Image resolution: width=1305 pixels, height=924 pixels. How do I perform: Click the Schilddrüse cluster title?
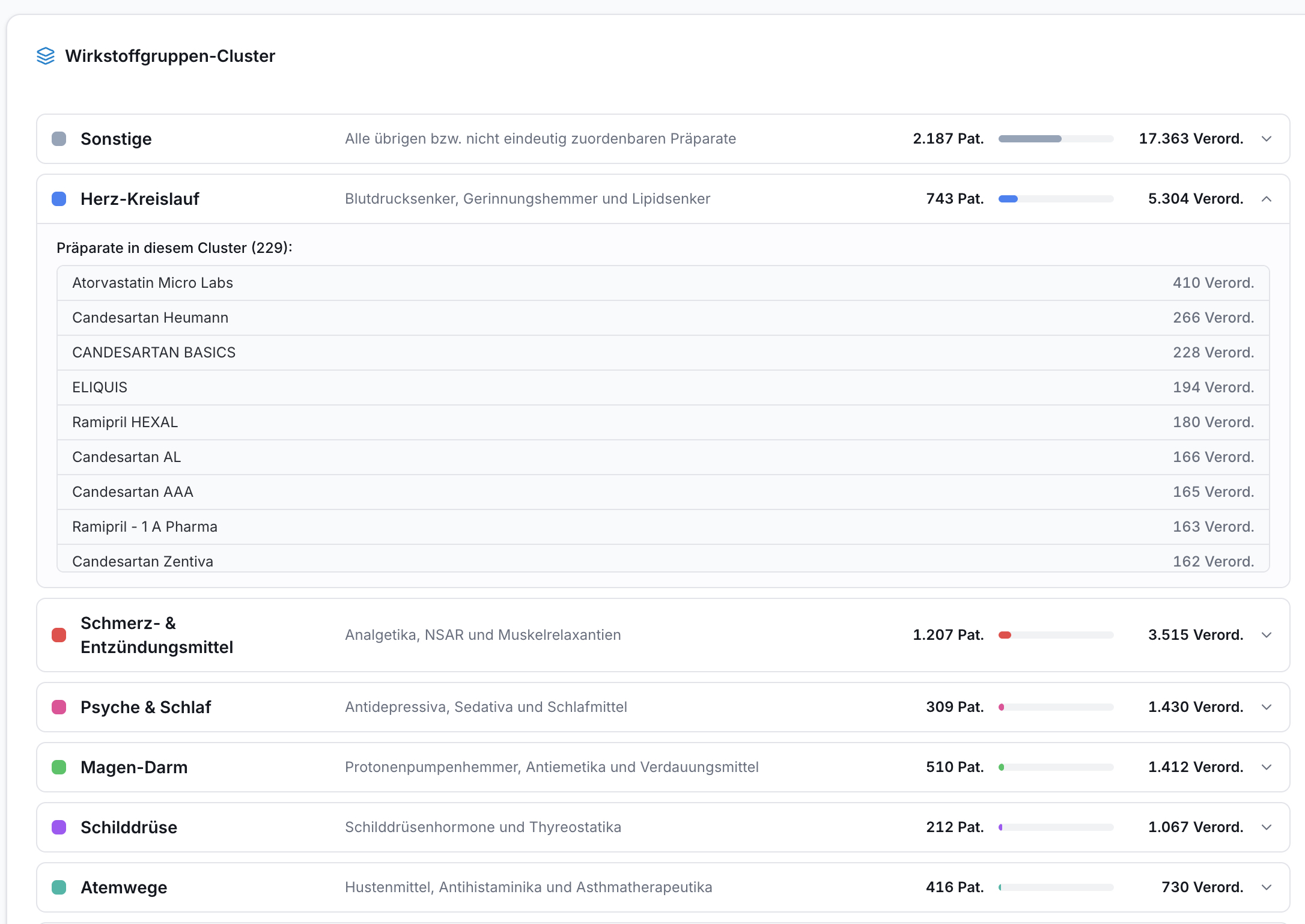129,827
